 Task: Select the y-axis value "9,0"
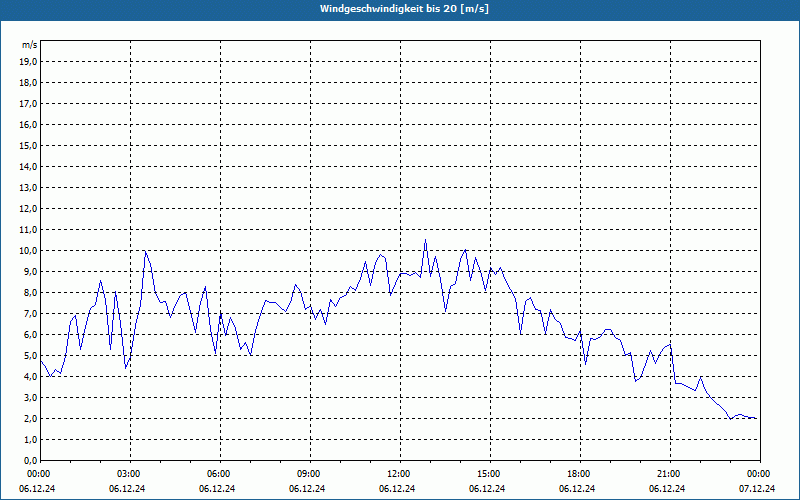[x=31, y=271]
